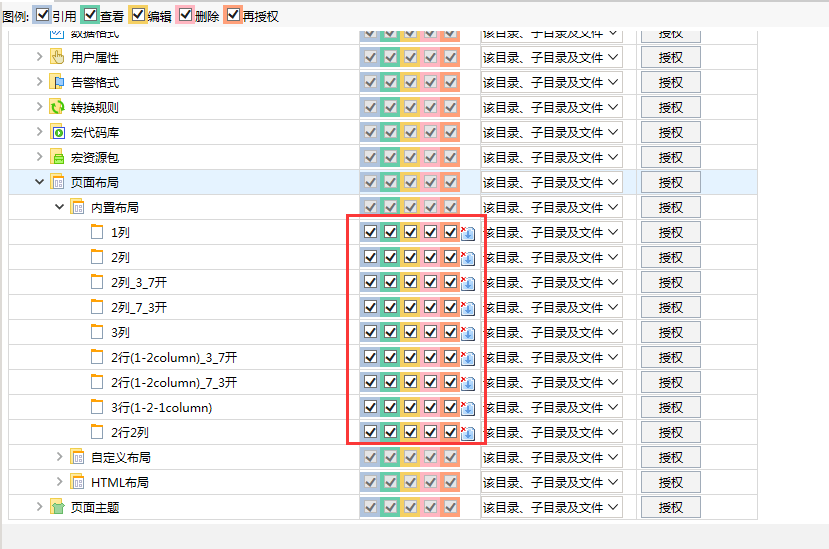The width and height of the screenshot is (829, 549).
Task: Click the remove-permission icon in 2列_7_3开 row
Action: (x=468, y=308)
